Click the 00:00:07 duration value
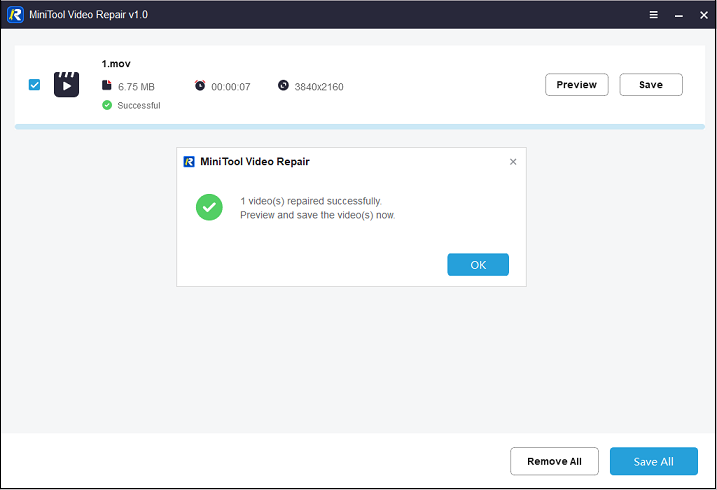717x490 pixels. point(231,87)
